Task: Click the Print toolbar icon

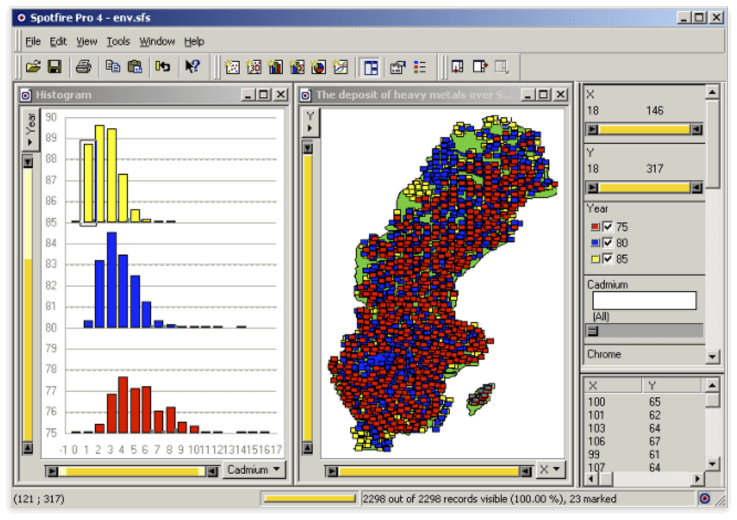Action: coord(83,67)
